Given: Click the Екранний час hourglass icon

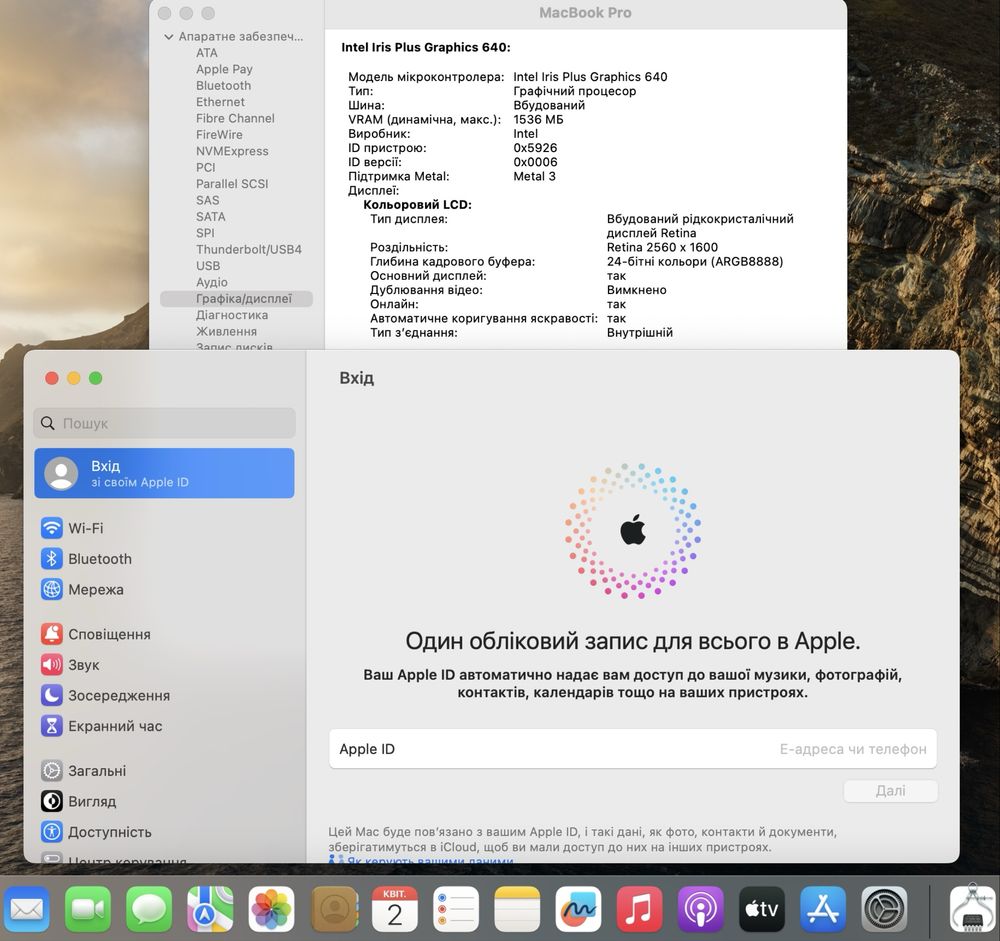Looking at the screenshot, I should [x=52, y=725].
